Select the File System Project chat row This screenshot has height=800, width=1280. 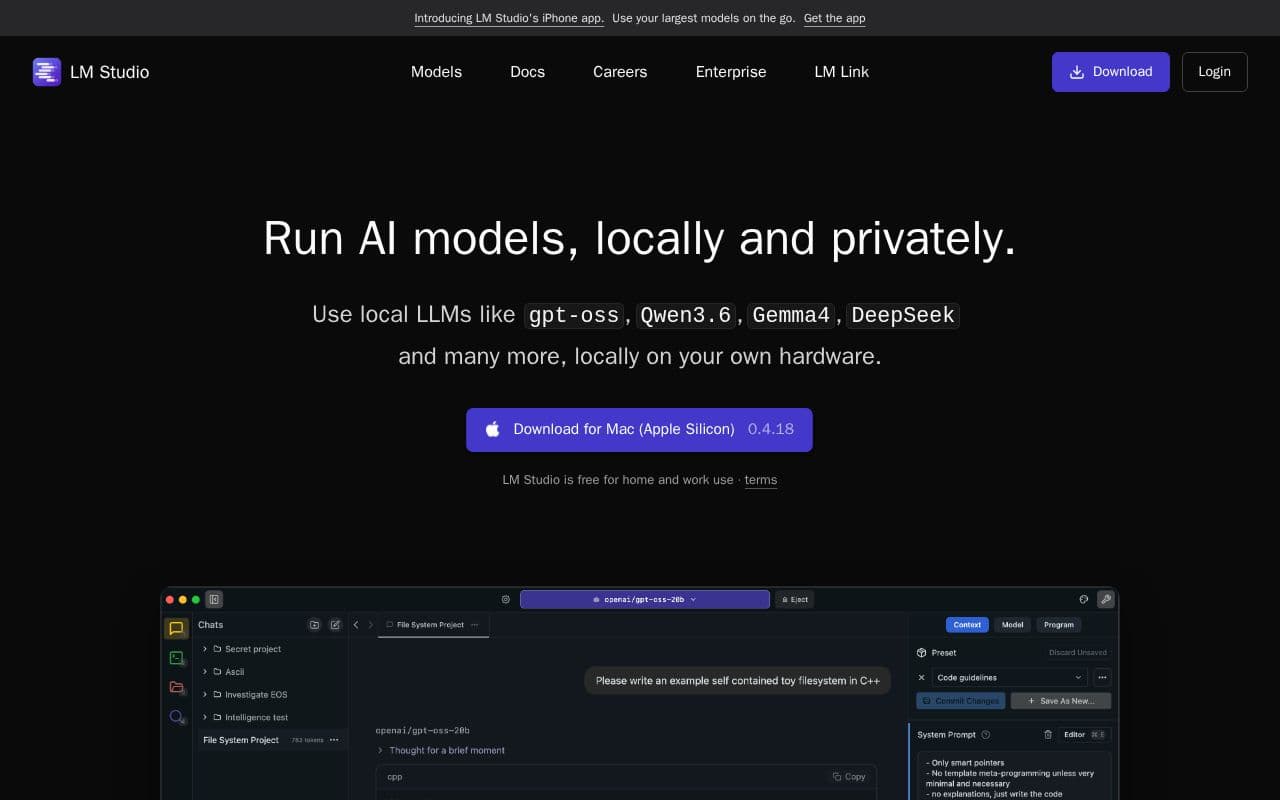pyautogui.click(x=271, y=740)
